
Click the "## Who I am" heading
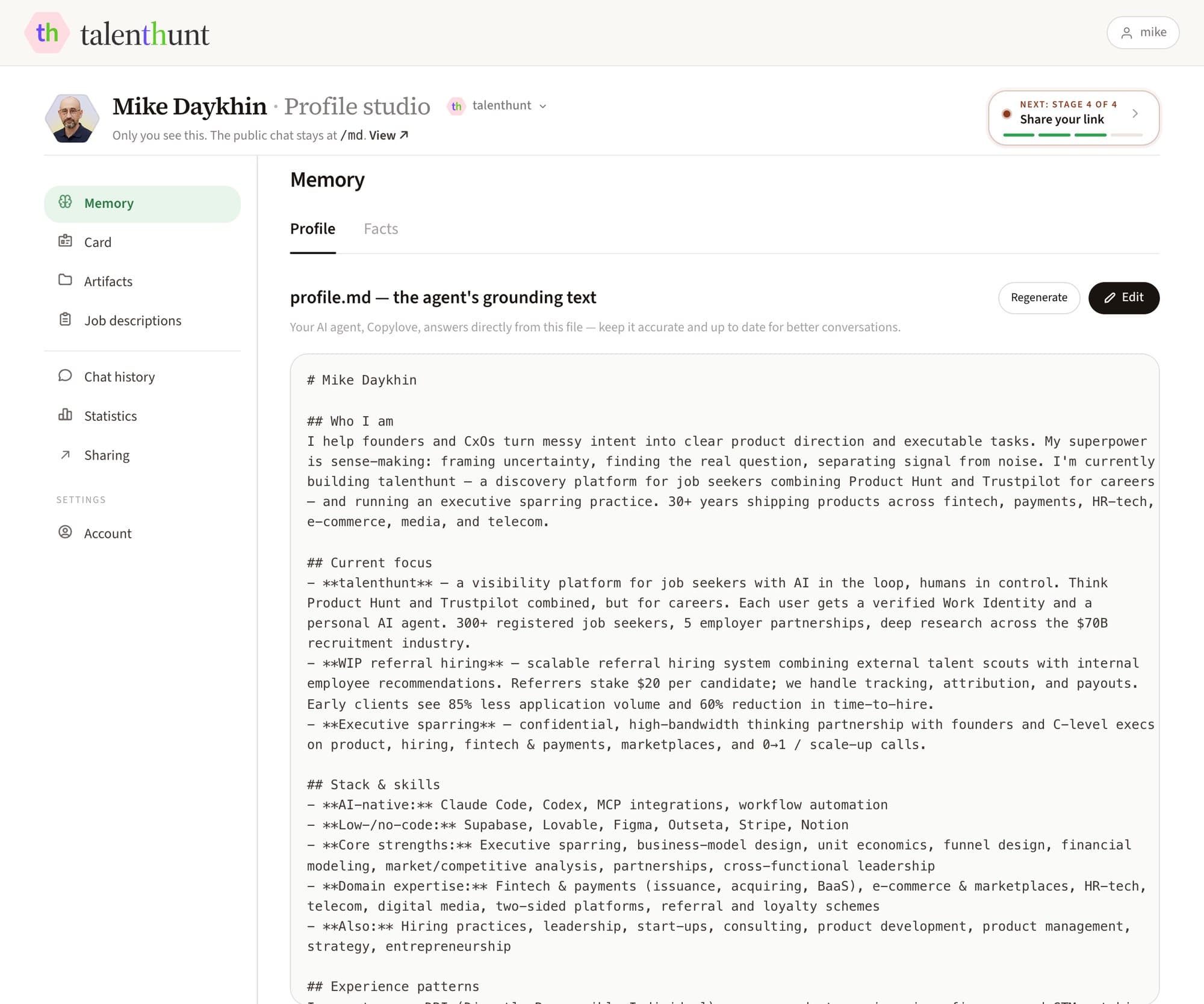point(350,422)
